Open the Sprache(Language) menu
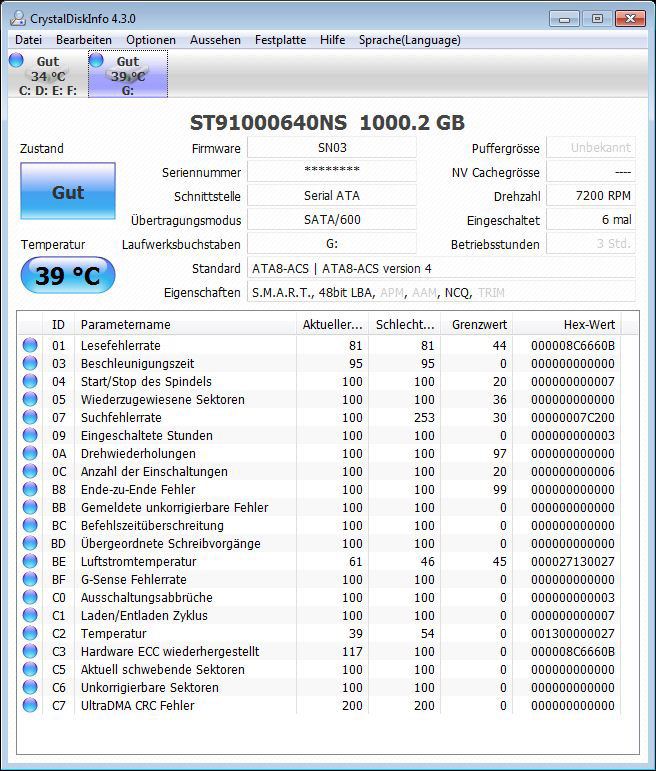 tap(410, 40)
